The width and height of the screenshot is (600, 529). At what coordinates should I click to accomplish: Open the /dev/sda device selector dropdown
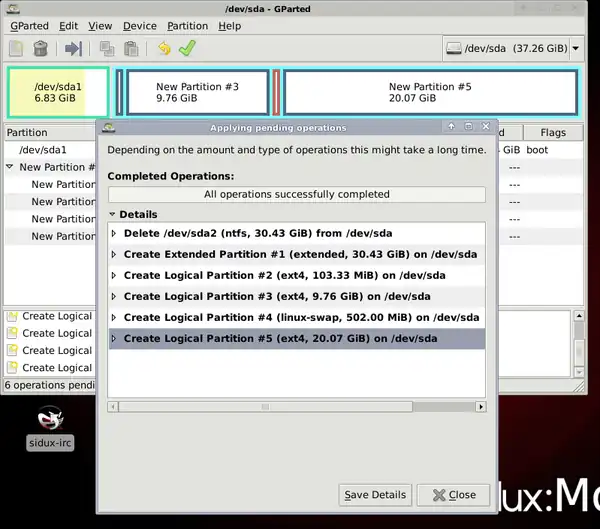click(510, 48)
